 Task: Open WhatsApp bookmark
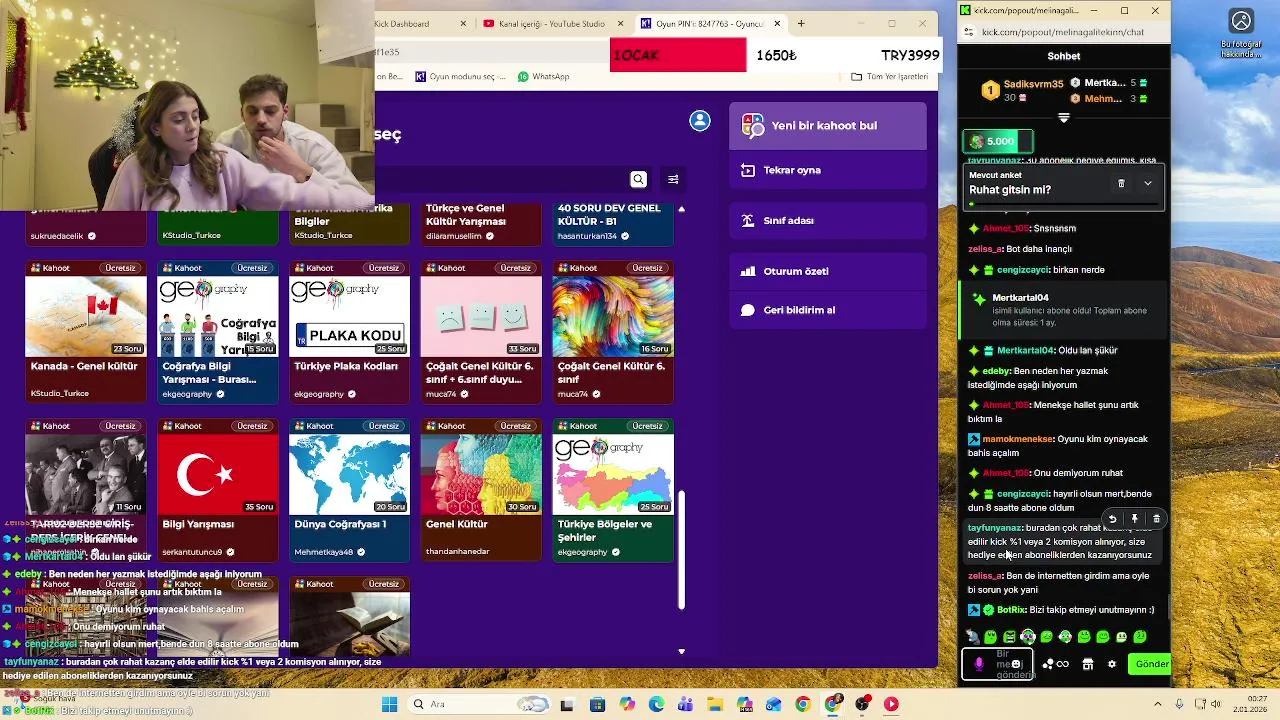[543, 76]
